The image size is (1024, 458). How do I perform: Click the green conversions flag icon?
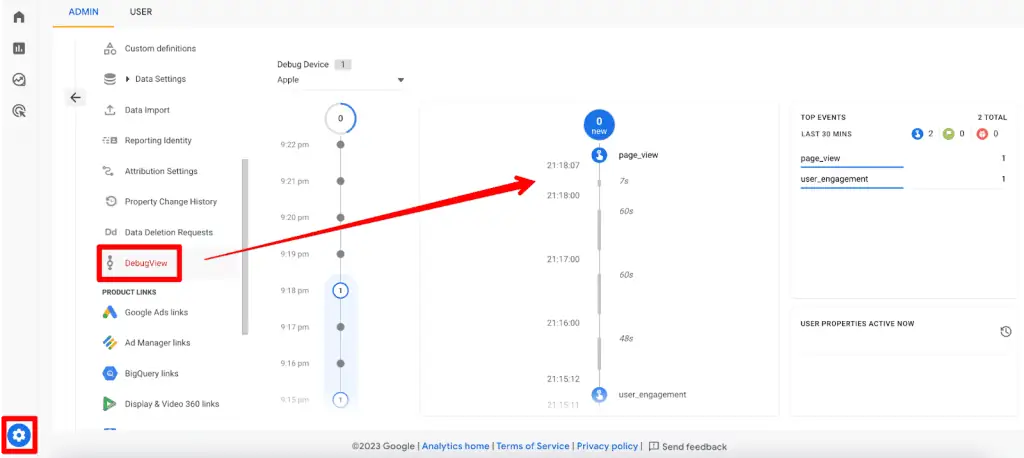coord(949,134)
